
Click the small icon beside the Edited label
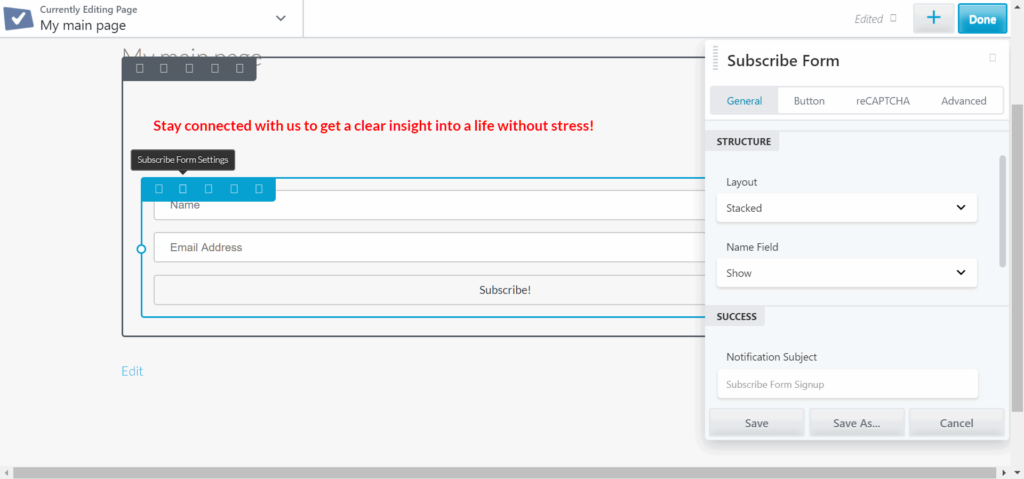tap(894, 18)
